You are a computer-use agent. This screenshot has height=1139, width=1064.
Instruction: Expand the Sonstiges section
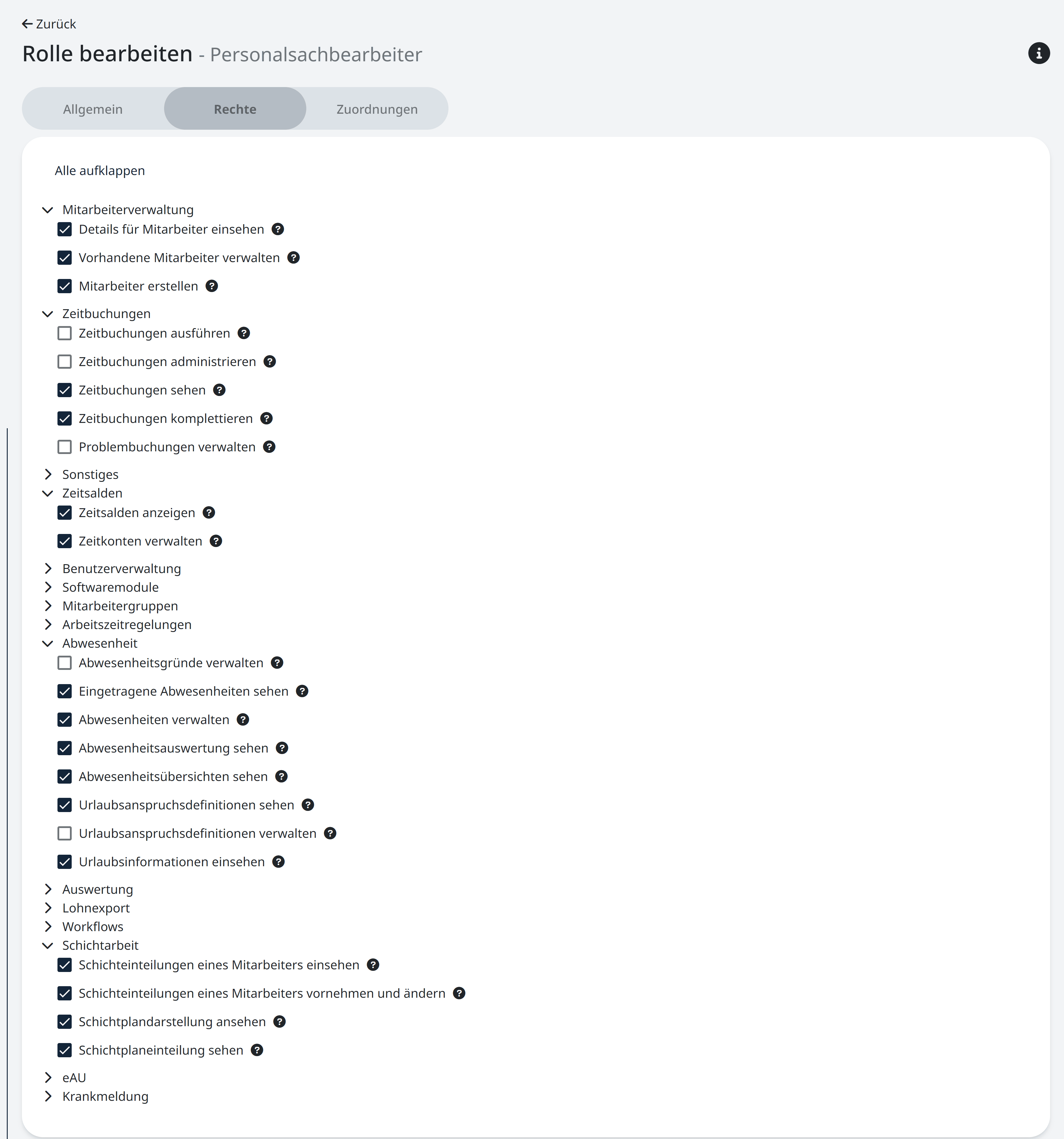48,474
